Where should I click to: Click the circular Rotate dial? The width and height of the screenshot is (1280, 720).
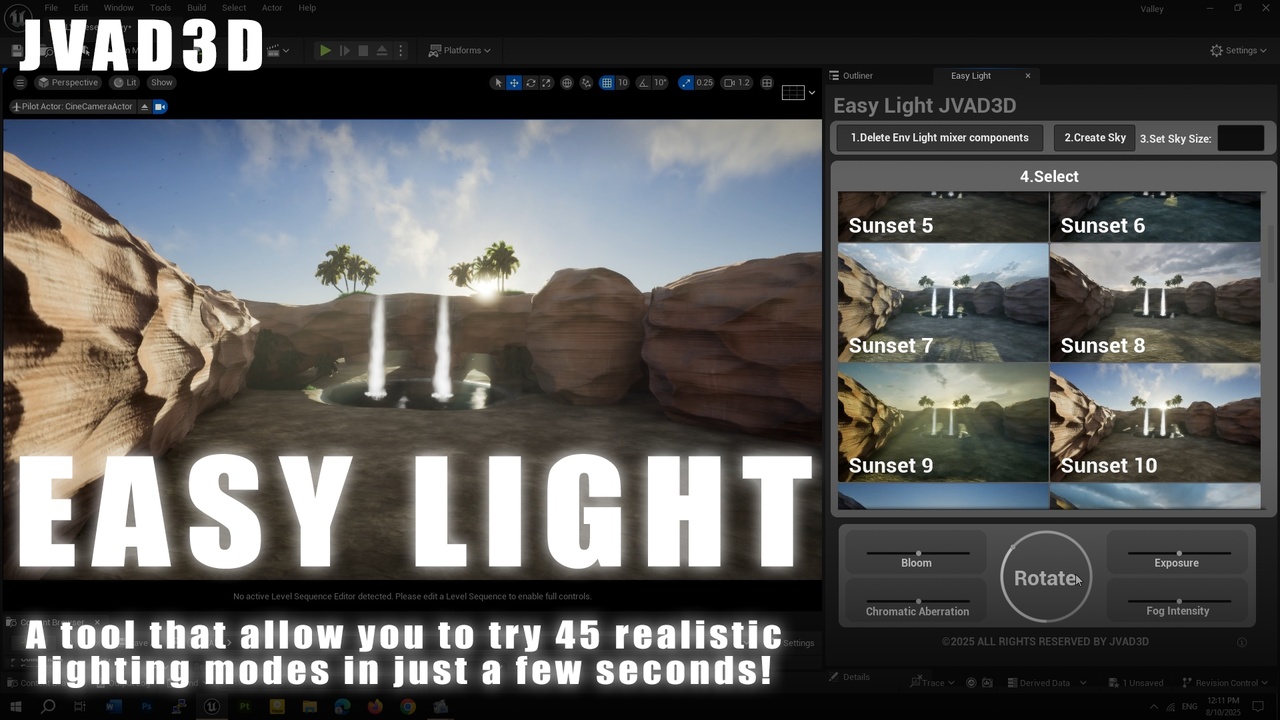click(1046, 577)
